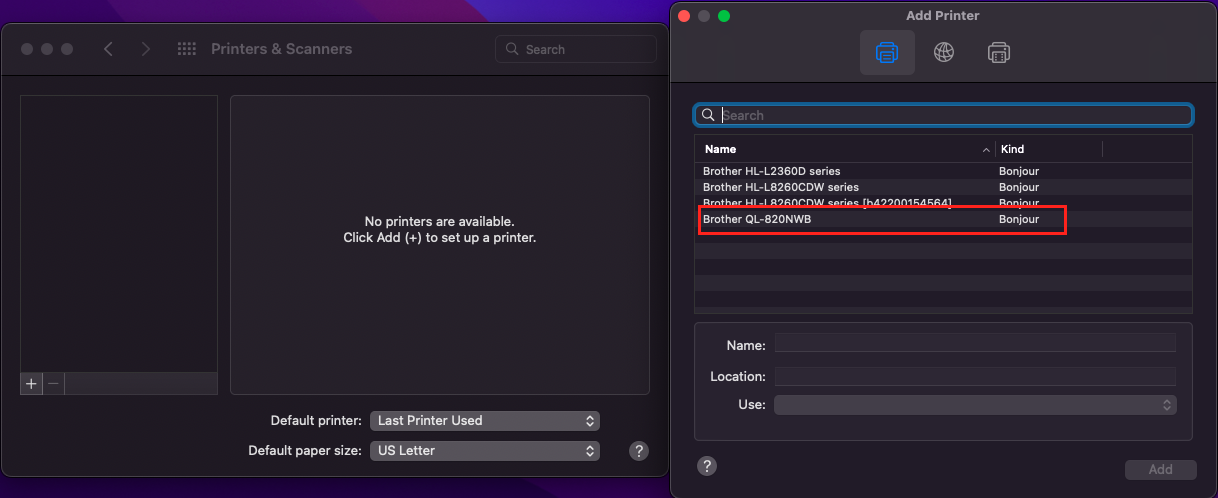1218x498 pixels.
Task: Select Brother QL-820NWB printer row
Action: (x=943, y=219)
